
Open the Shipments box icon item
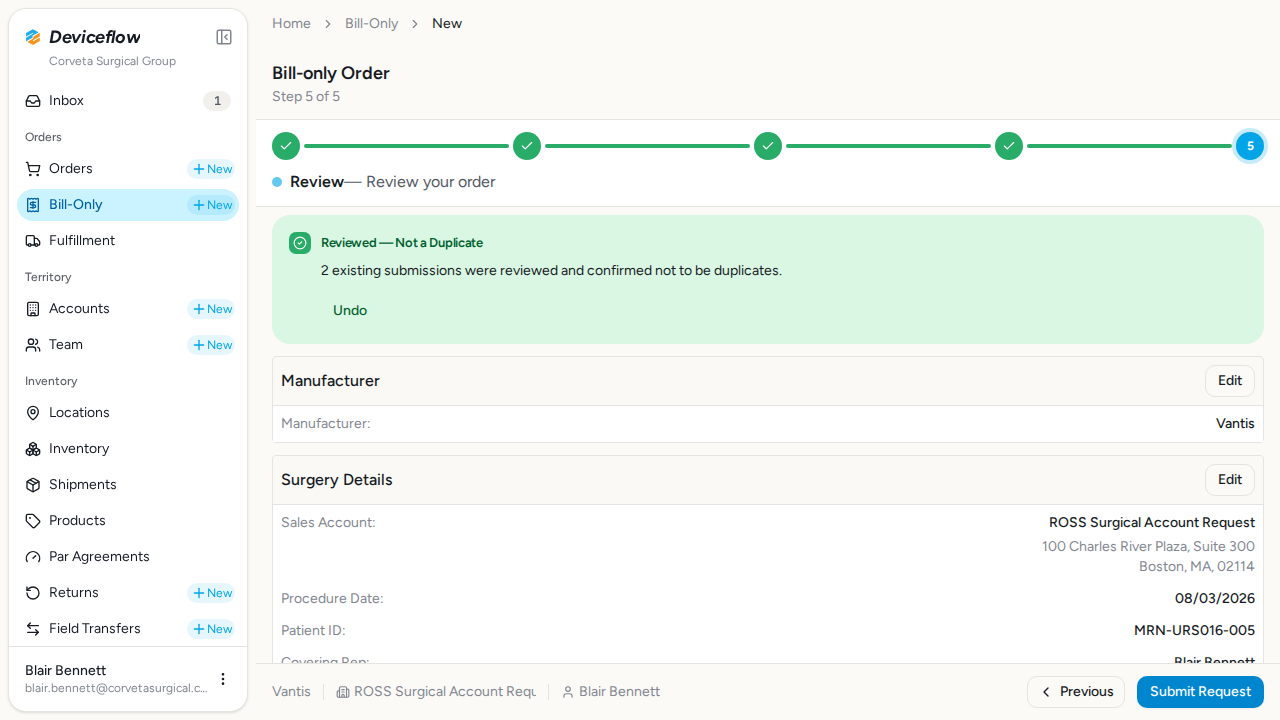(x=128, y=485)
